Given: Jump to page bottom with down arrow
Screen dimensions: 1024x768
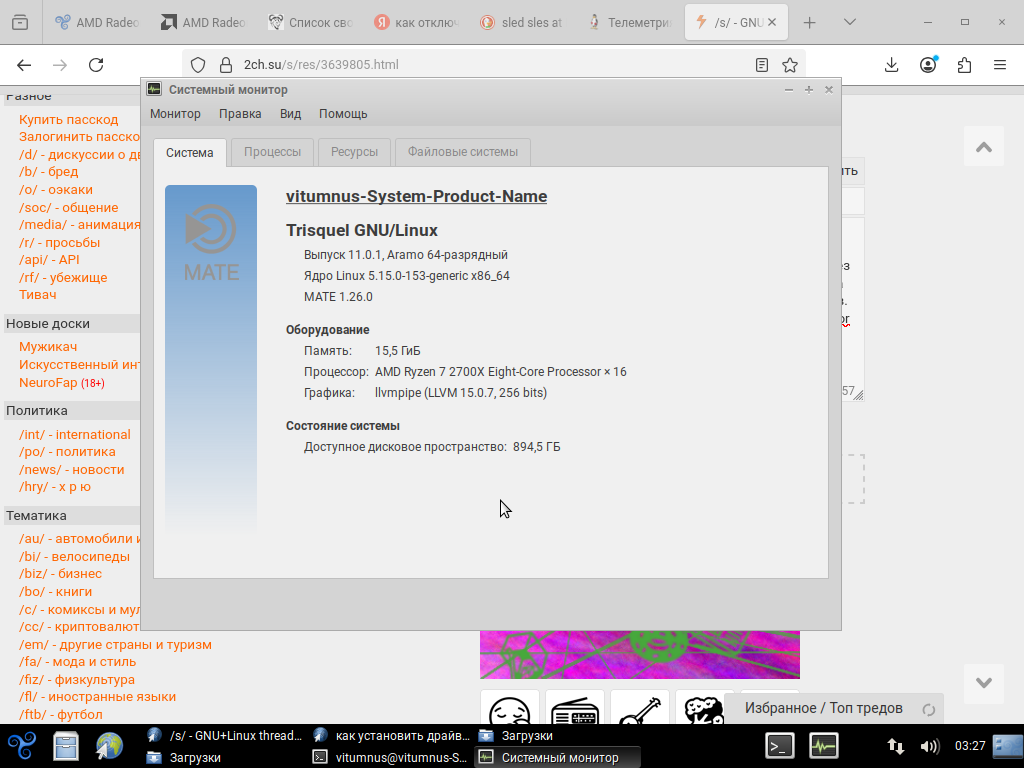Looking at the screenshot, I should click(984, 683).
